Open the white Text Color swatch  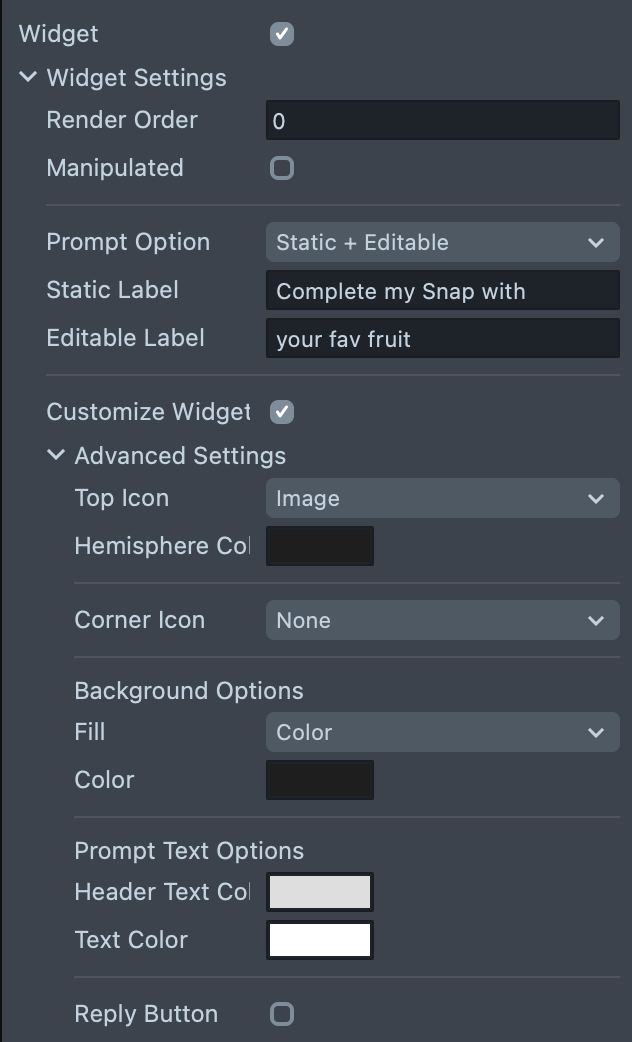coord(320,940)
